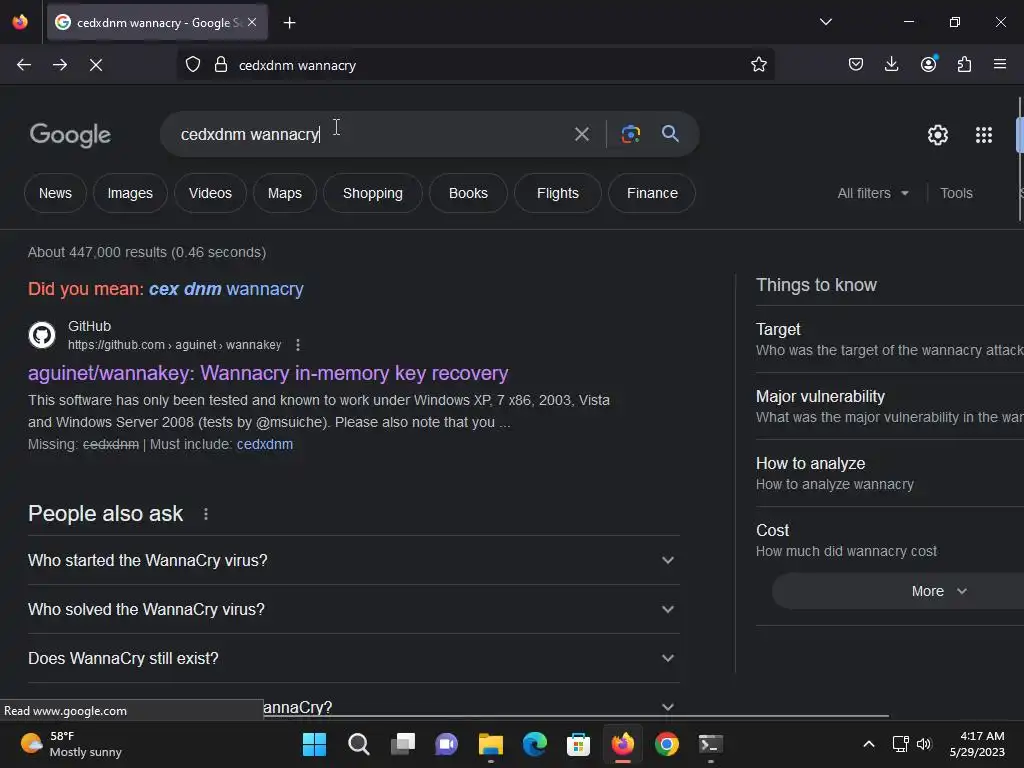
Task: Open Cost in Things to know
Action: click(x=889, y=540)
